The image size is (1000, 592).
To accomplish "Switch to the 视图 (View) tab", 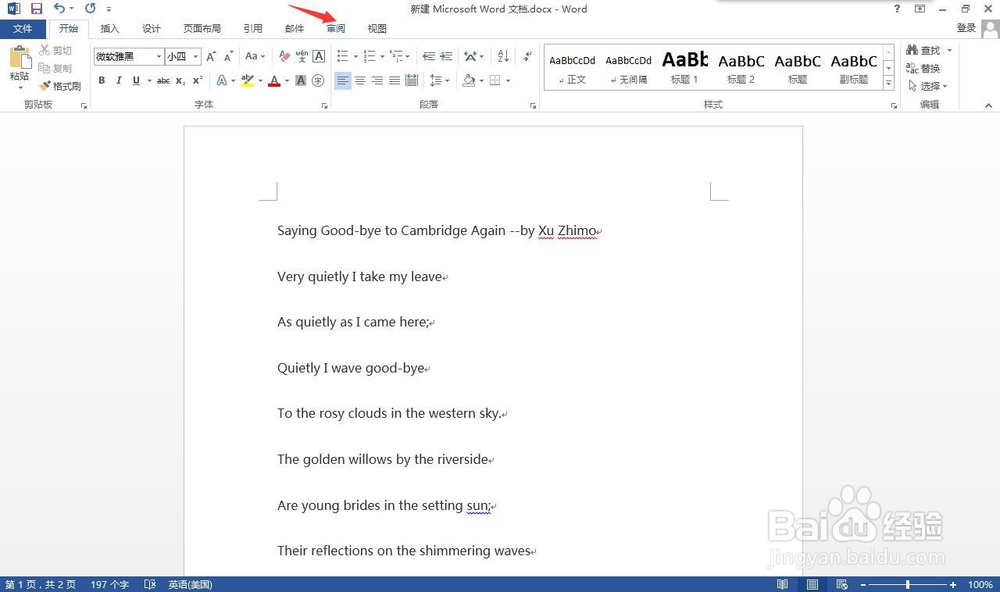I will click(377, 29).
